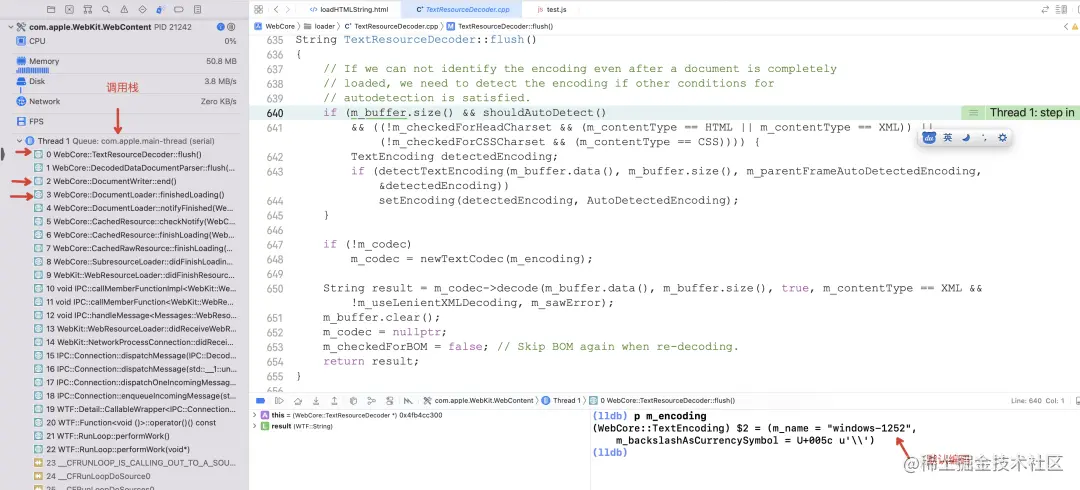Image resolution: width=1080 pixels, height=490 pixels.
Task: Open Debug View Hierarchy button
Action: click(x=353, y=400)
